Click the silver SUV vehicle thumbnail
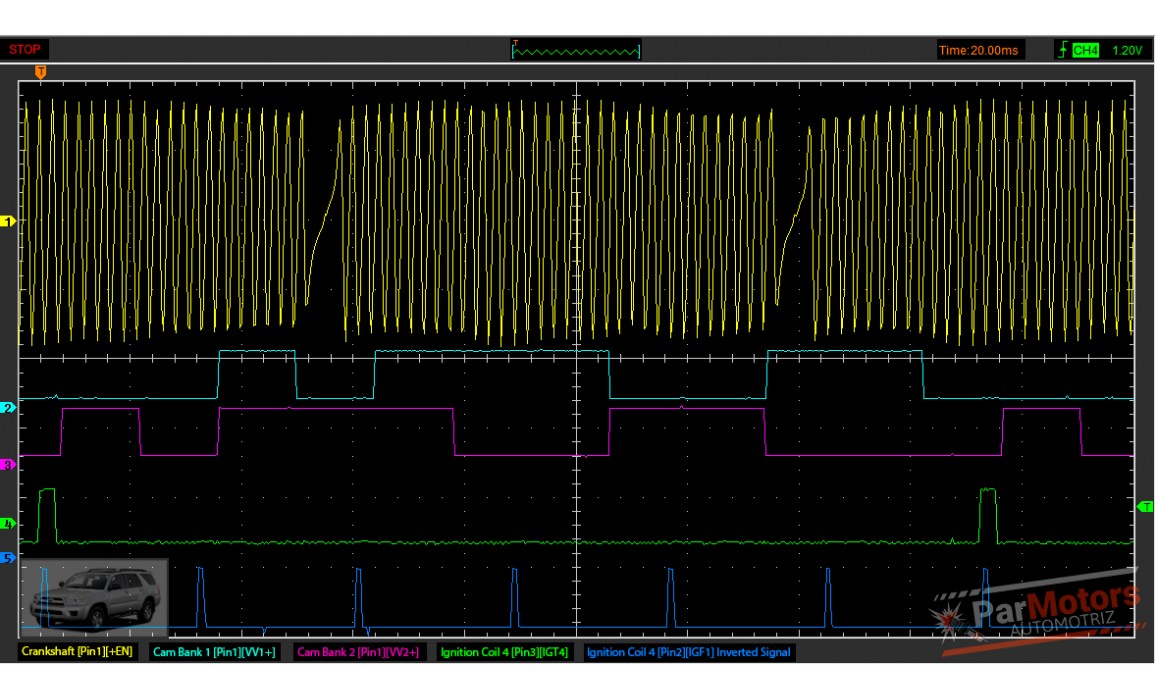The height and width of the screenshot is (700, 1156). [x=94, y=597]
